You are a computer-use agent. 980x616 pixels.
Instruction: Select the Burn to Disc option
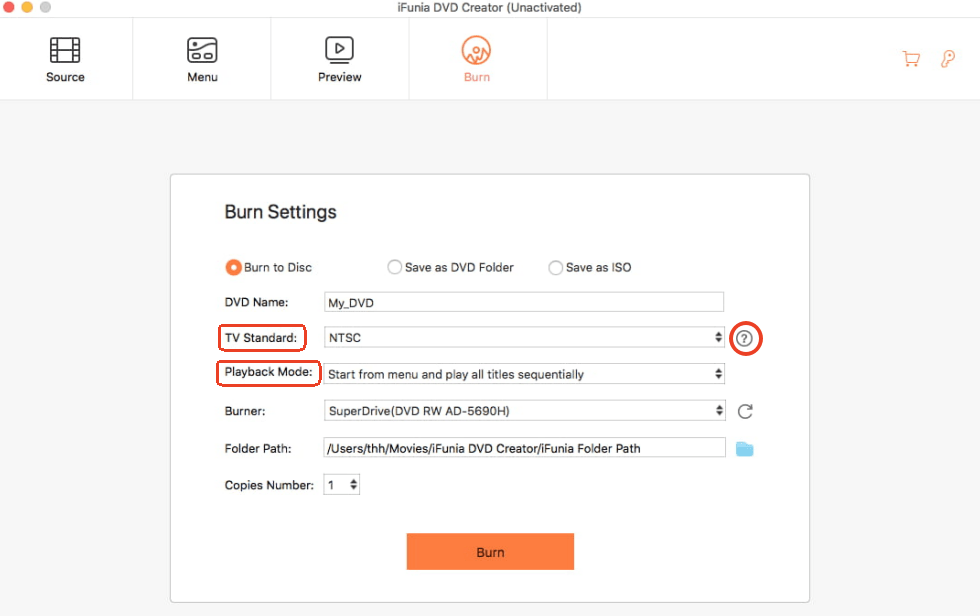click(233, 267)
